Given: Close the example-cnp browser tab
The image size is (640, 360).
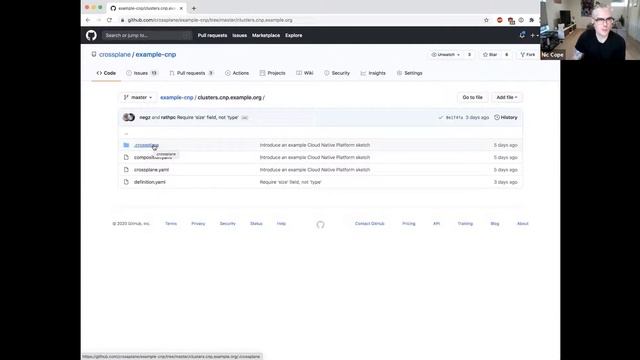Looking at the screenshot, I should coord(181,8).
